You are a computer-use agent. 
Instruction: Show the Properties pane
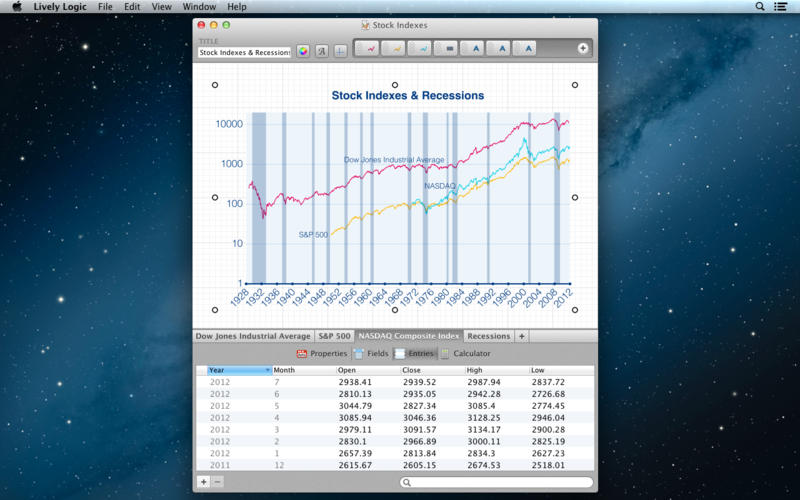(321, 354)
